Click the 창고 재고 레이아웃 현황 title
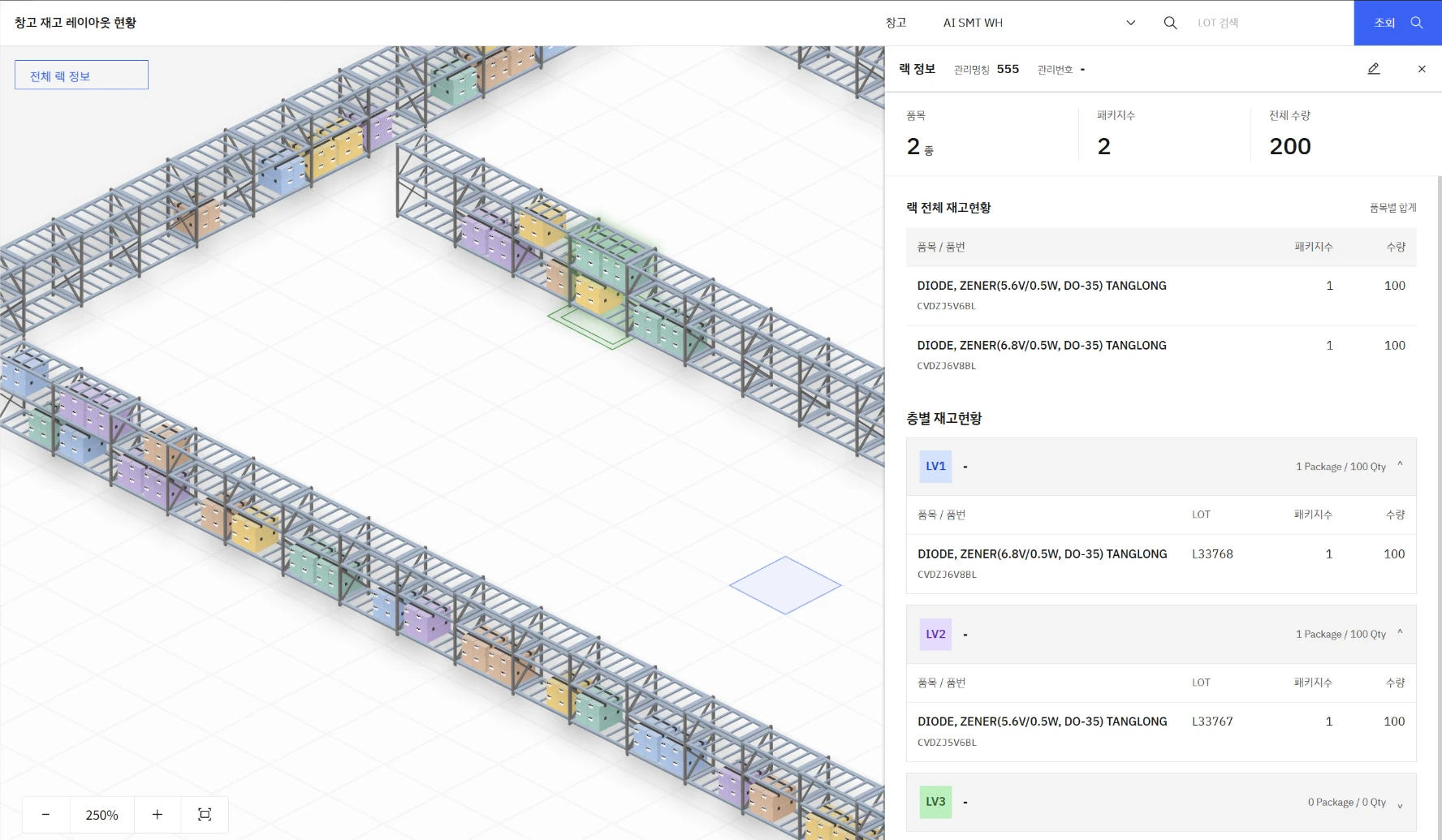 coord(76,23)
